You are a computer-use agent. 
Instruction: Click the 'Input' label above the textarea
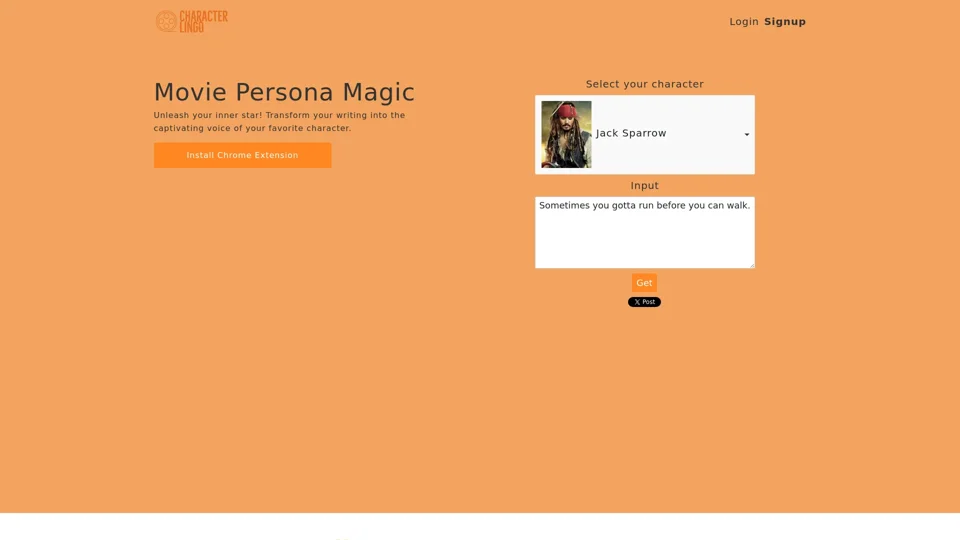tap(645, 186)
